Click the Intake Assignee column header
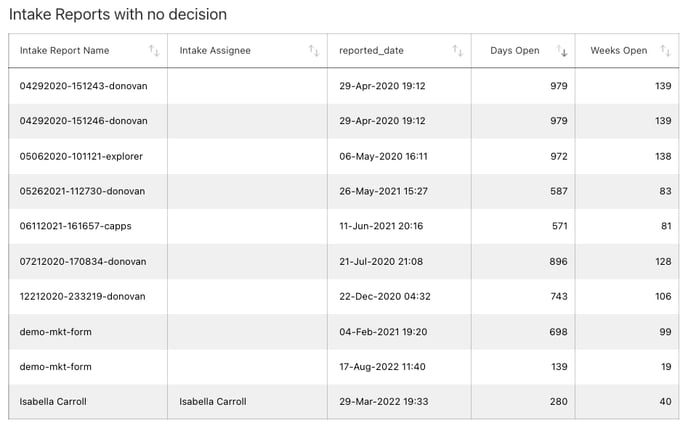This screenshot has height=436, width=688. click(215, 51)
